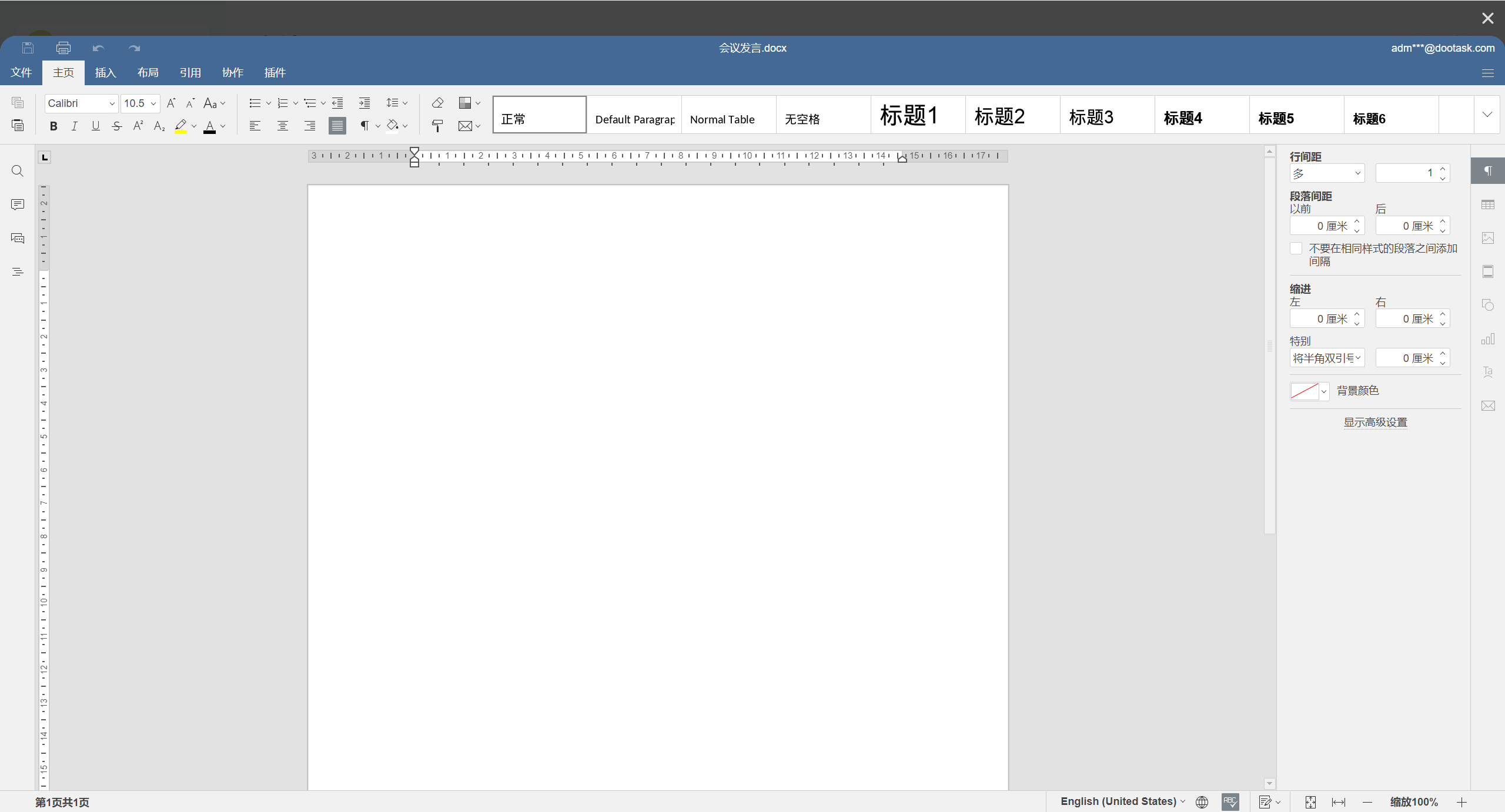Viewport: 1505px width, 812px height.
Task: Switch to the 插入 tab
Action: (106, 73)
